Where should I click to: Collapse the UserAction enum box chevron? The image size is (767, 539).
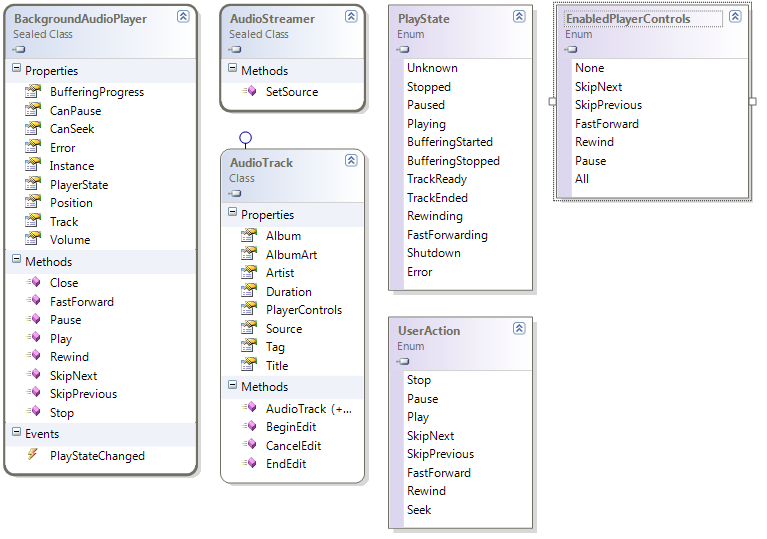(519, 328)
